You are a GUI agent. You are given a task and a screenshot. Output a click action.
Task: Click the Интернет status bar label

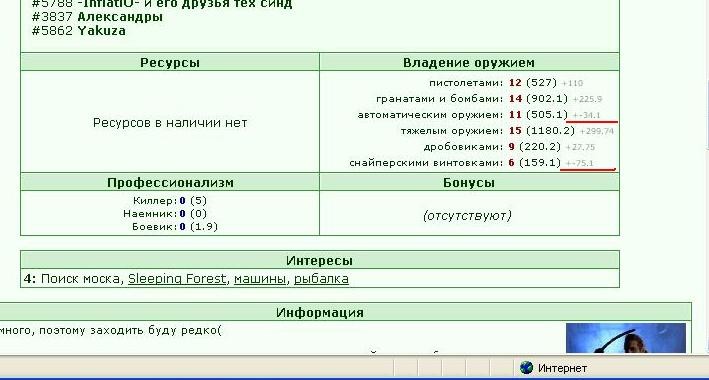click(562, 368)
